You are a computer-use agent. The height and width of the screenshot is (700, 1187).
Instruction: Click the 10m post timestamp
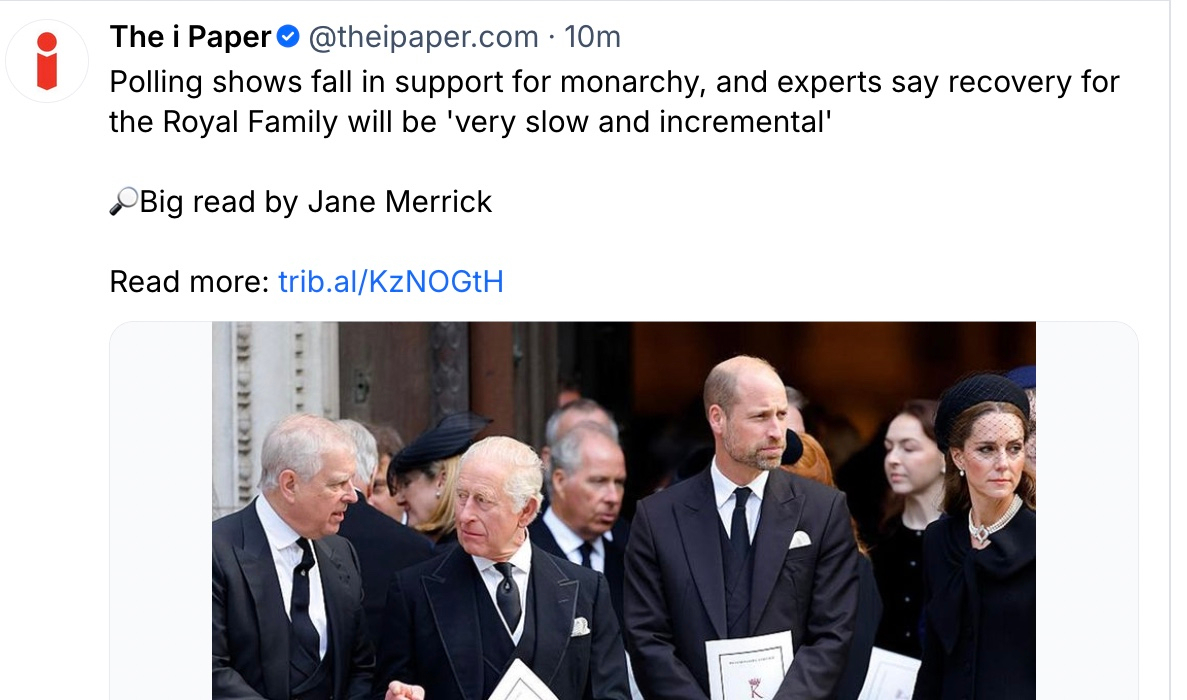592,38
